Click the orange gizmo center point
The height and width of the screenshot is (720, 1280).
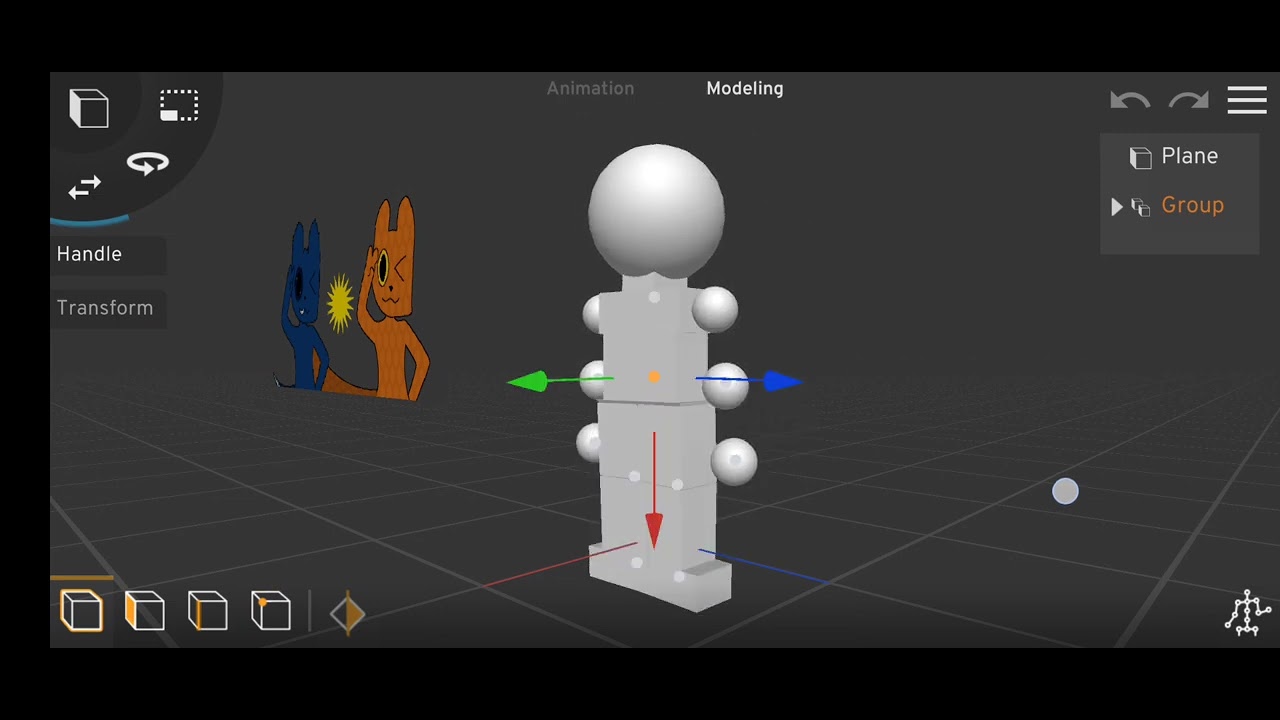pos(654,377)
